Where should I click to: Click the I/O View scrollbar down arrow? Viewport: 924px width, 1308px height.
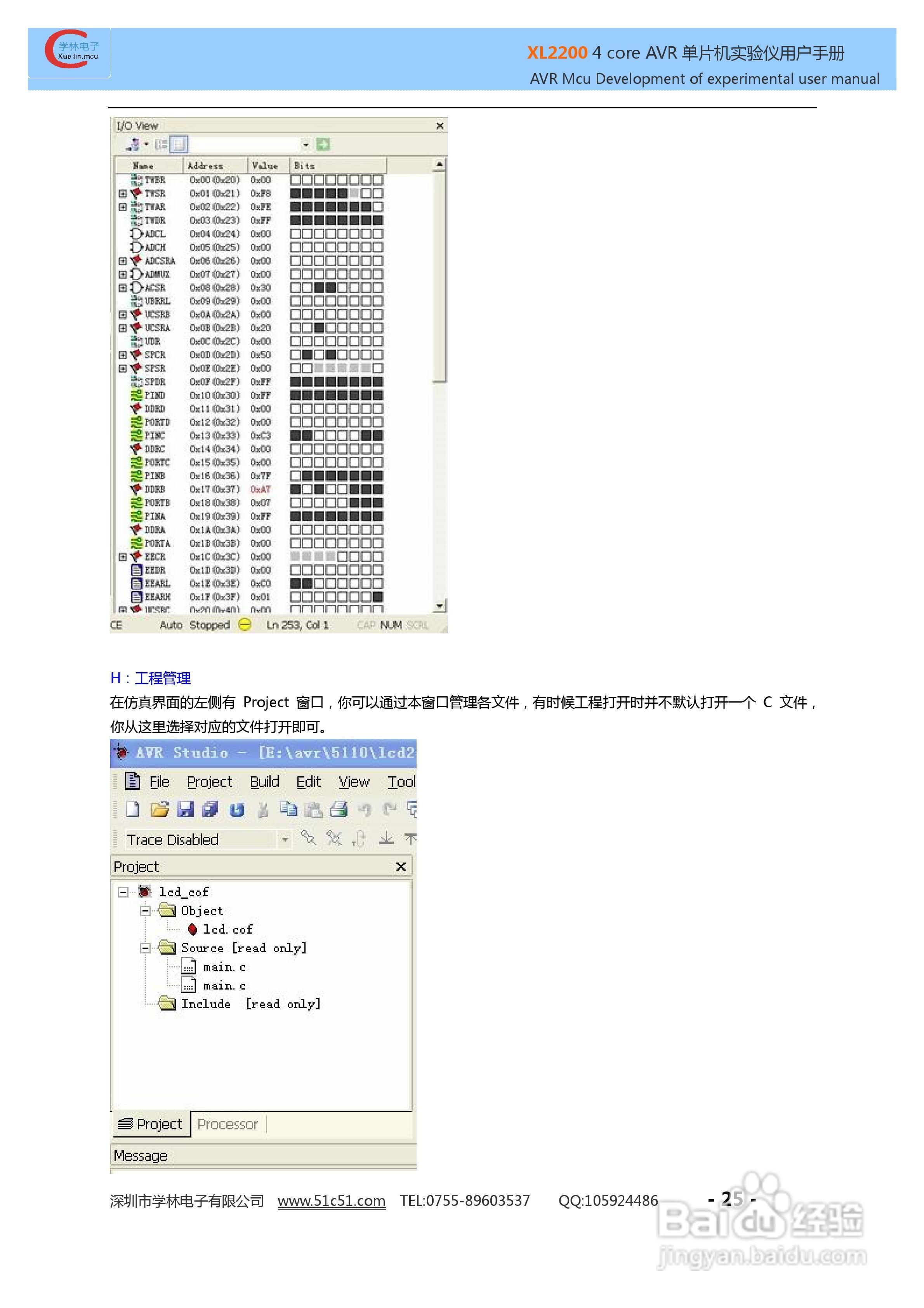pyautogui.click(x=439, y=605)
